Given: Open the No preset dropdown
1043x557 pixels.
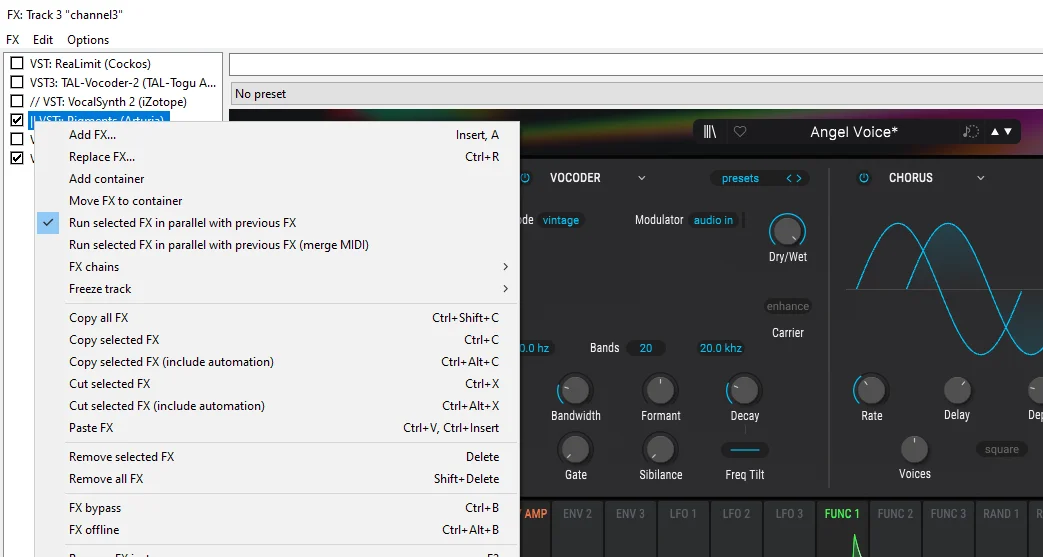Looking at the screenshot, I should coord(636,94).
